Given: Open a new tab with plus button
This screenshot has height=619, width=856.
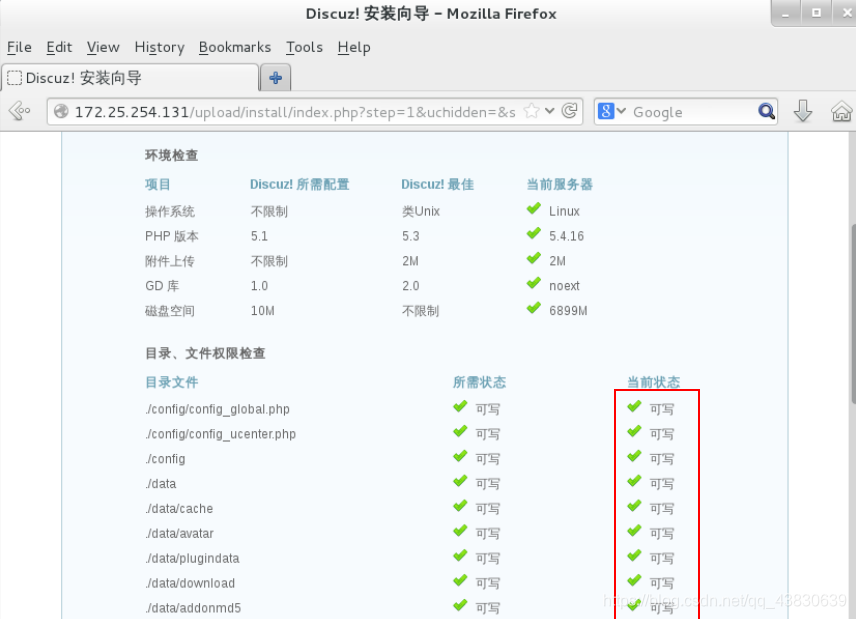Looking at the screenshot, I should [x=276, y=78].
